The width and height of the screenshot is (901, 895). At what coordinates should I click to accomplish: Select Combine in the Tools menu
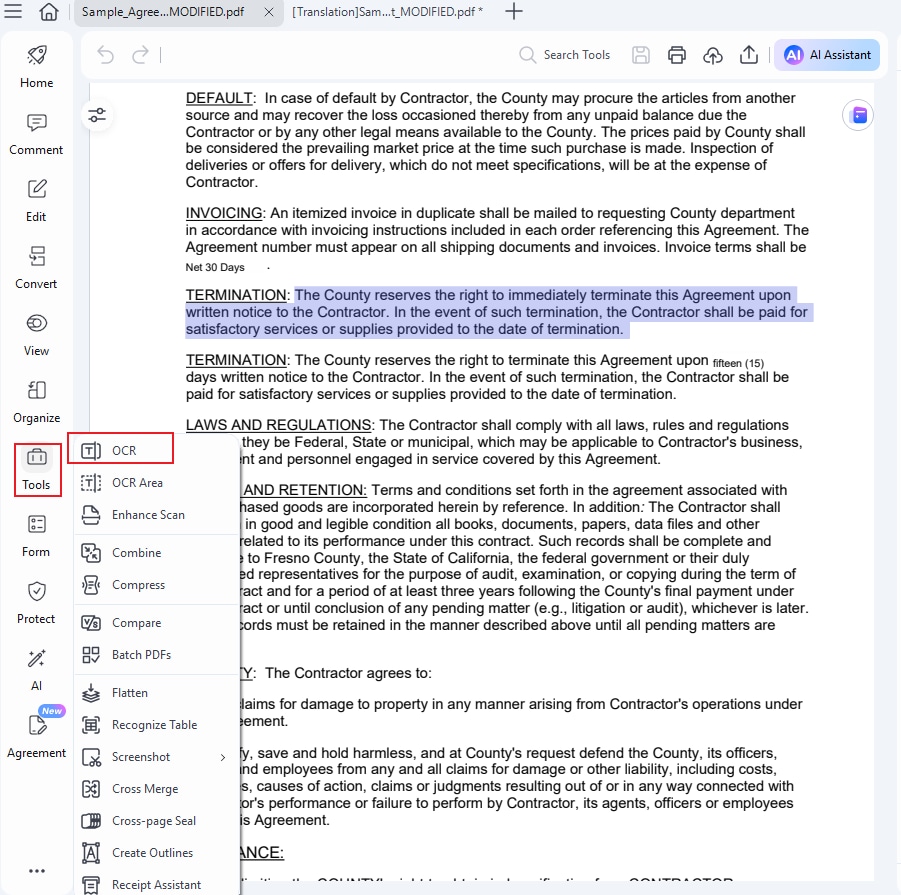156,553
